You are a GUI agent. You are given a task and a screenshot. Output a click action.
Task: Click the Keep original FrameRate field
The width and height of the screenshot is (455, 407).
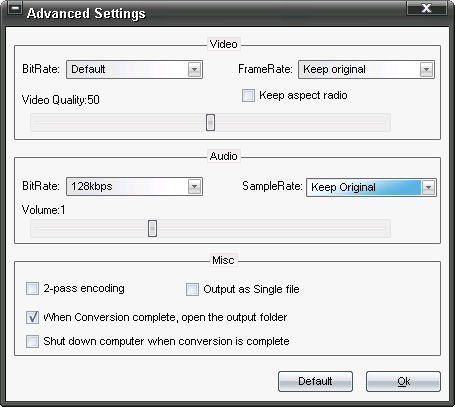click(x=366, y=70)
